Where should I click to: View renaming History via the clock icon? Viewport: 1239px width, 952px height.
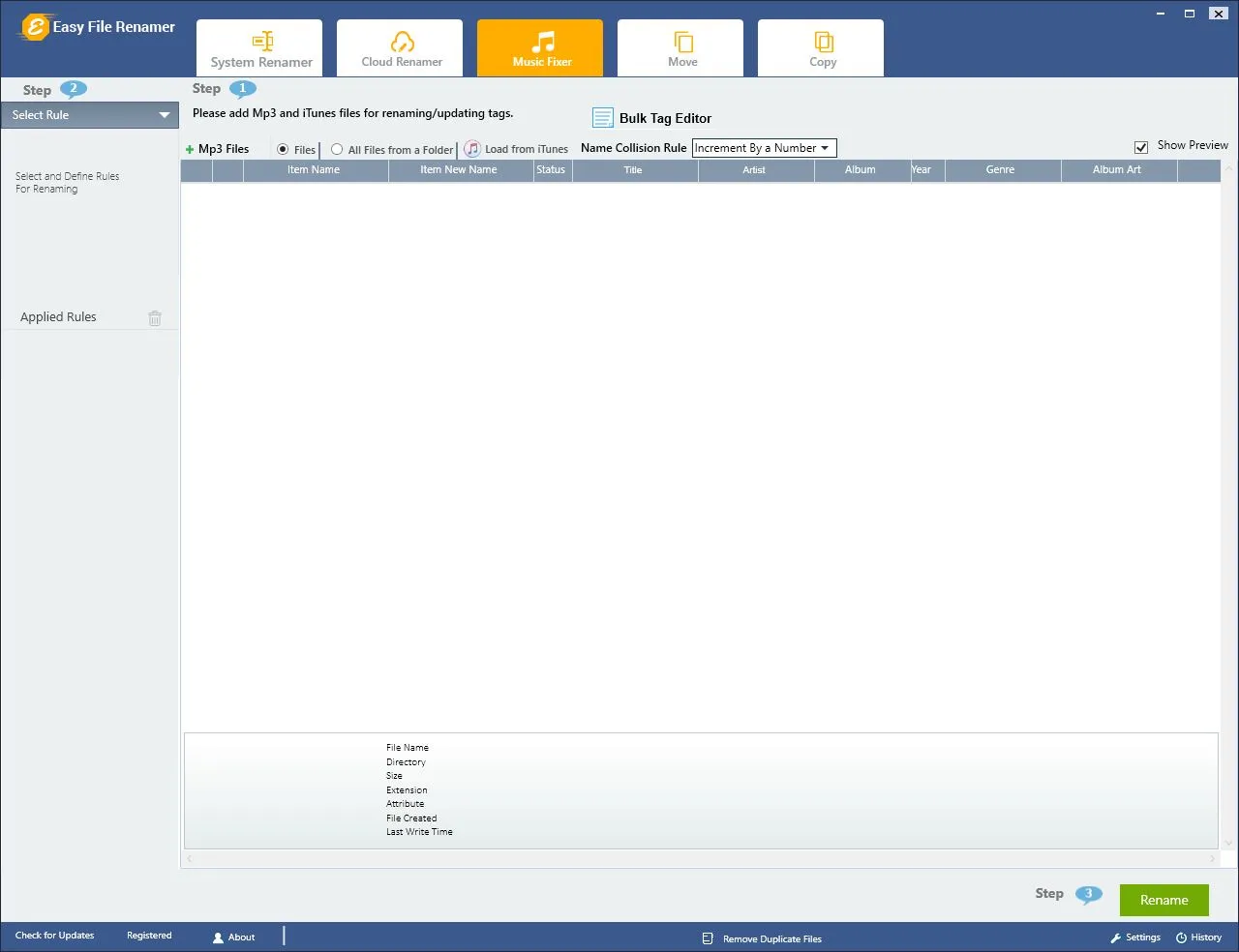[1199, 937]
